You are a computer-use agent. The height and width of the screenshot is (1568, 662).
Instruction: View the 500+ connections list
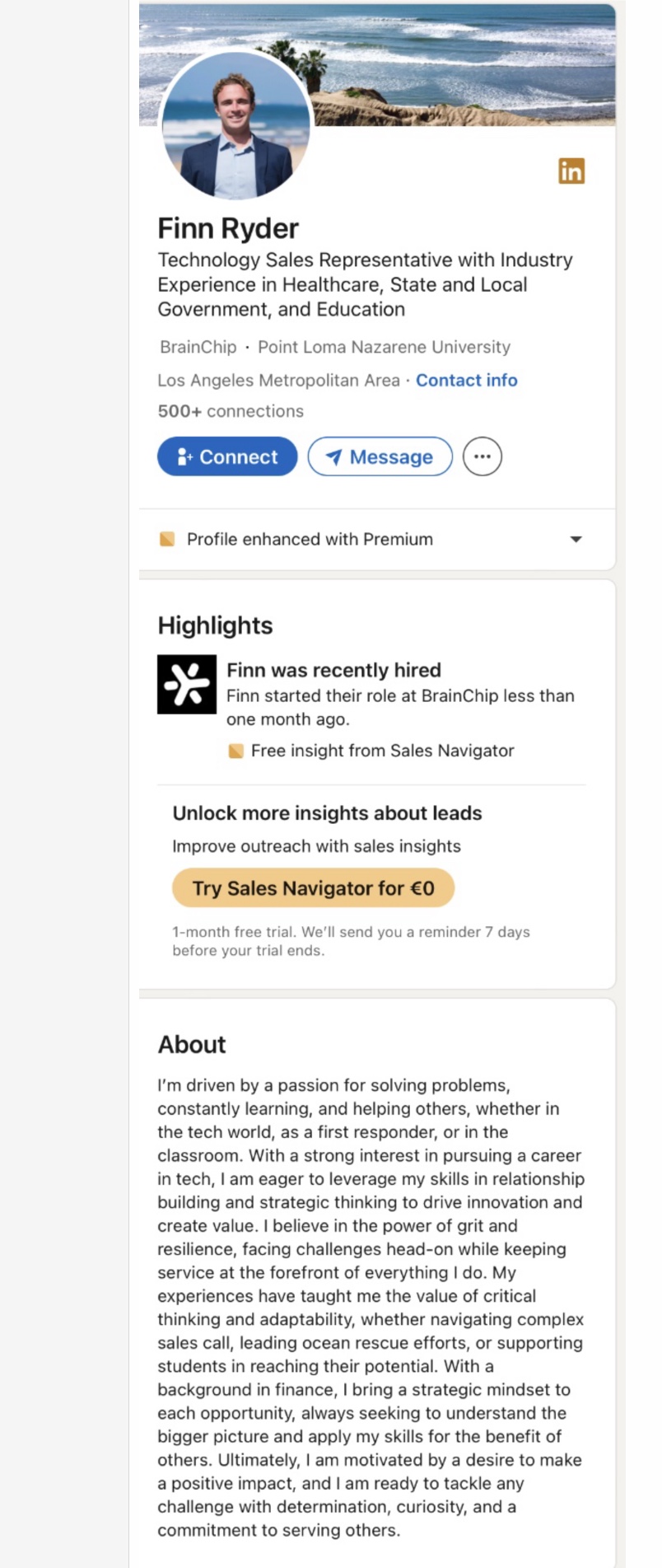tap(231, 411)
